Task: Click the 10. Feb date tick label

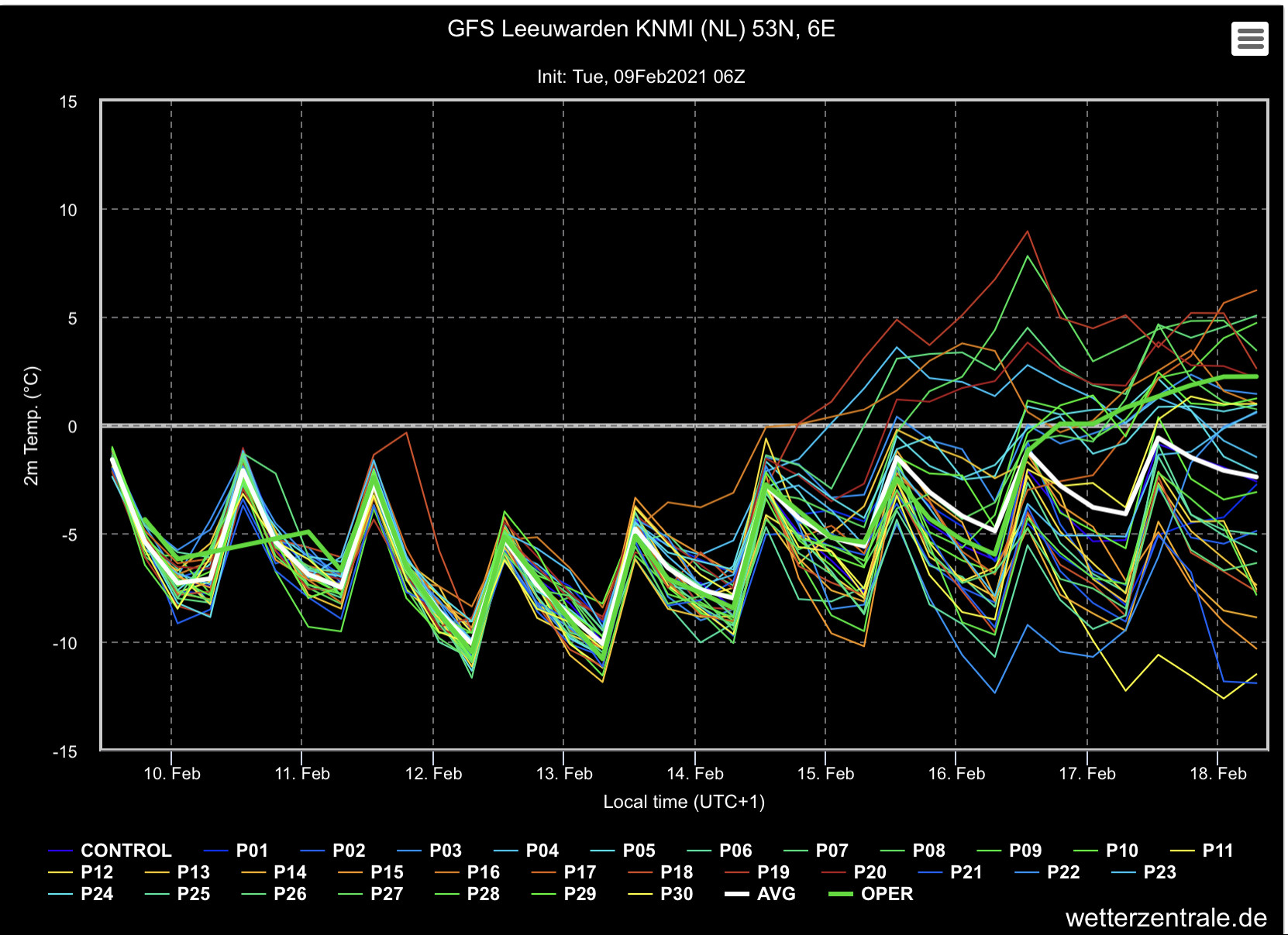Action: [x=172, y=773]
